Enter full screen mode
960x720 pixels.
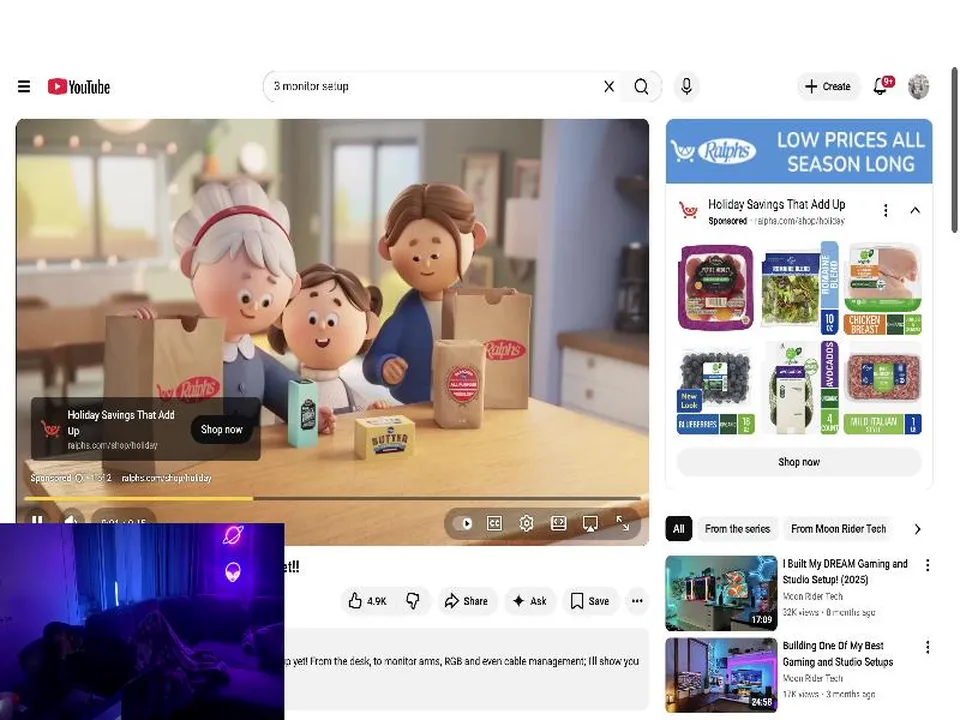622,523
